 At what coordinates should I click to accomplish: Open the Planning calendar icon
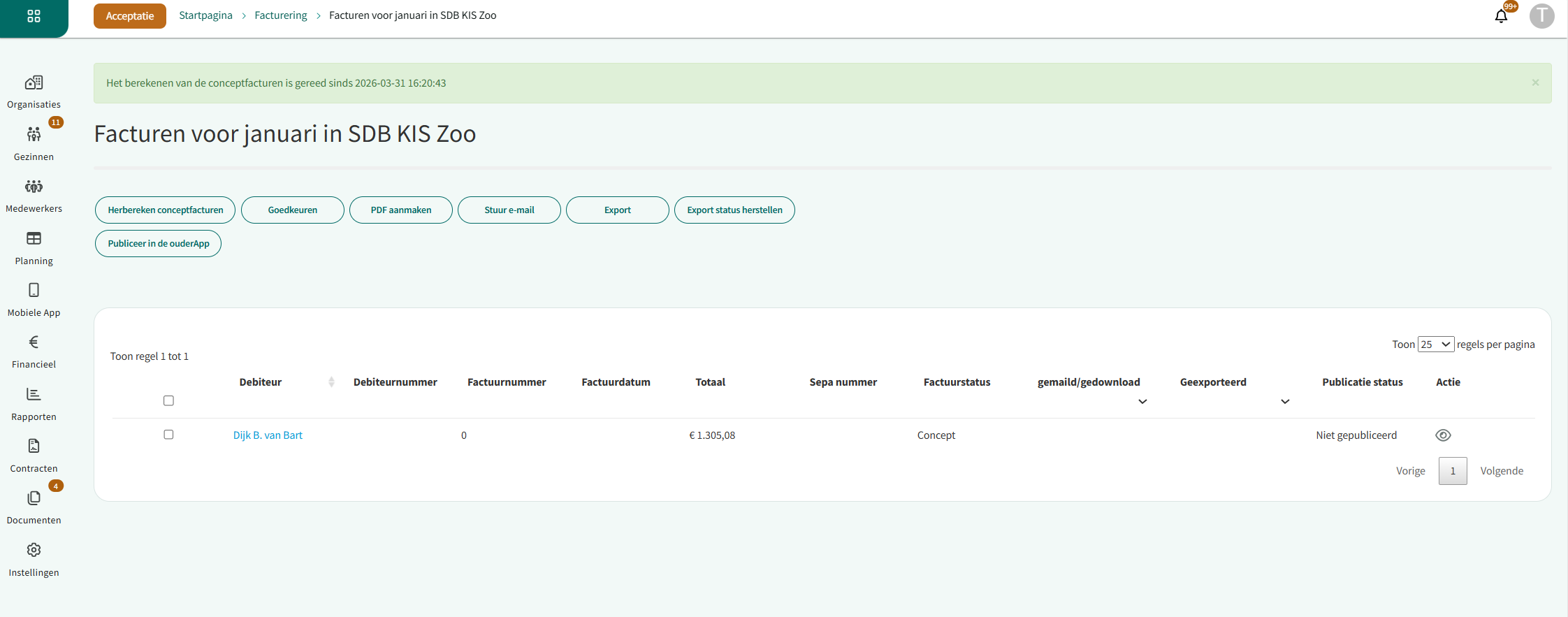coord(34,239)
